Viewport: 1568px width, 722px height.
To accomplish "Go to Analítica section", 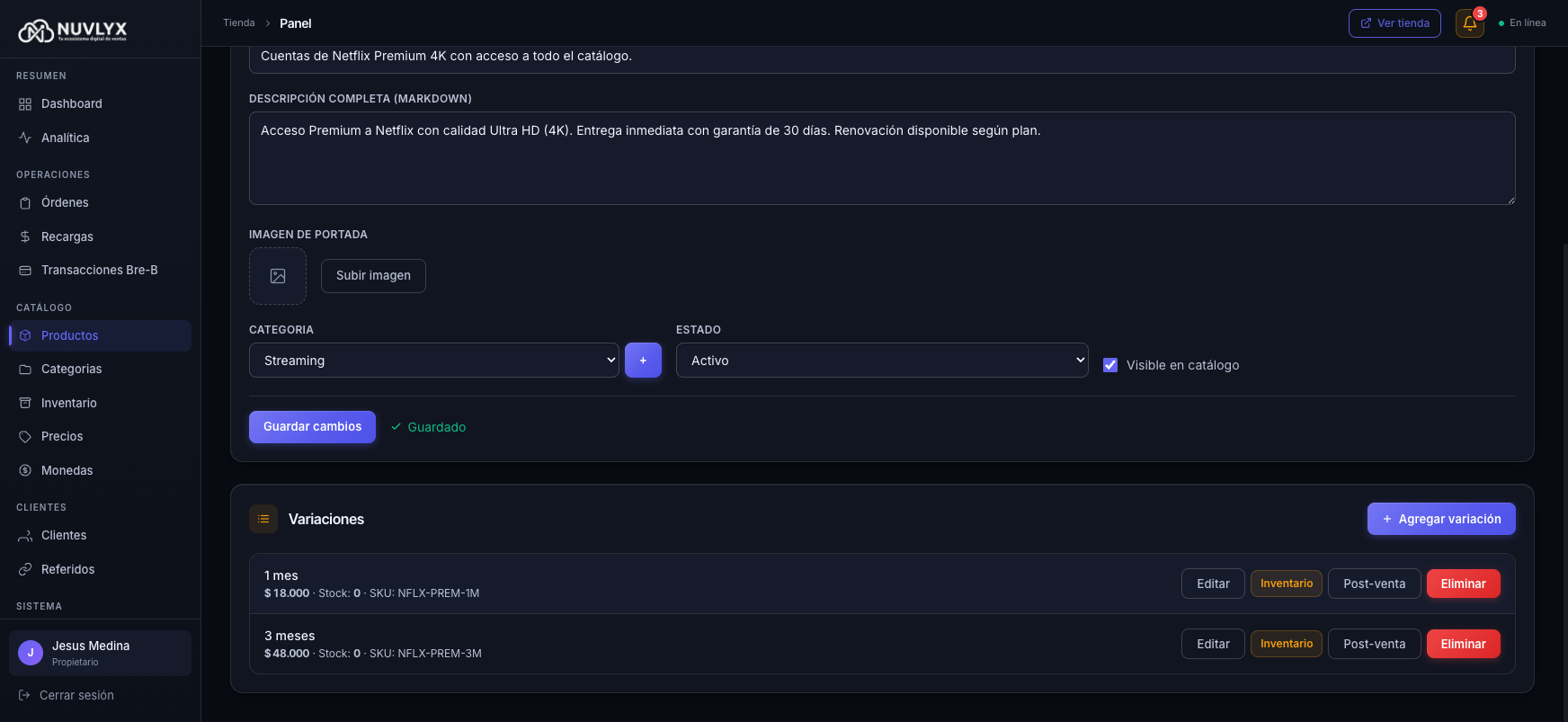I will (x=100, y=138).
